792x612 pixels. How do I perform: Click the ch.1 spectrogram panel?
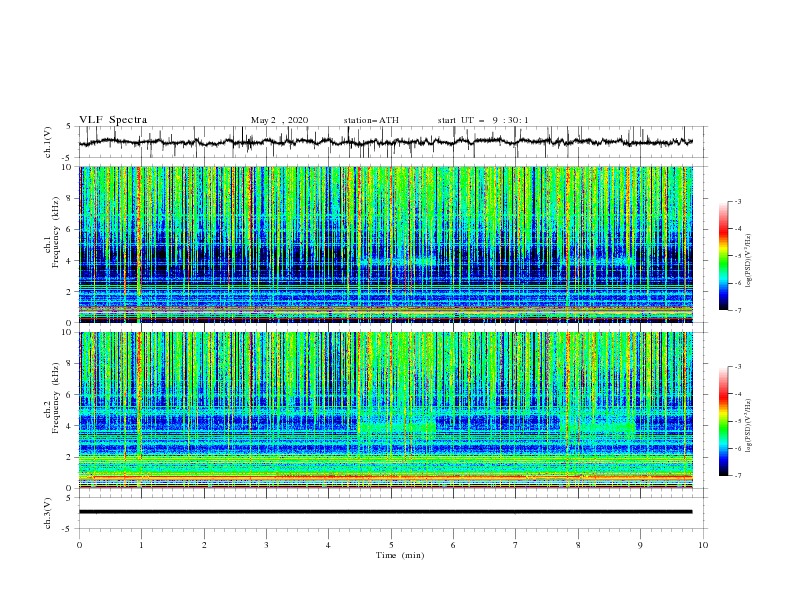[386, 244]
